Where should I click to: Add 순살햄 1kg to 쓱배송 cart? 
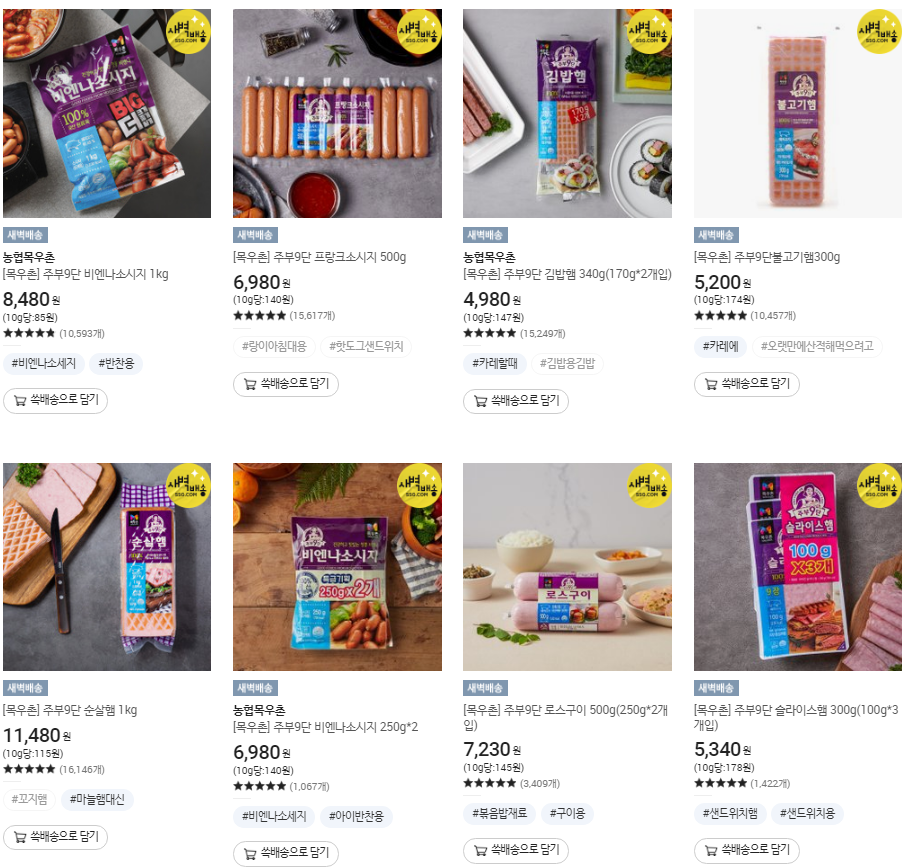pos(55,837)
